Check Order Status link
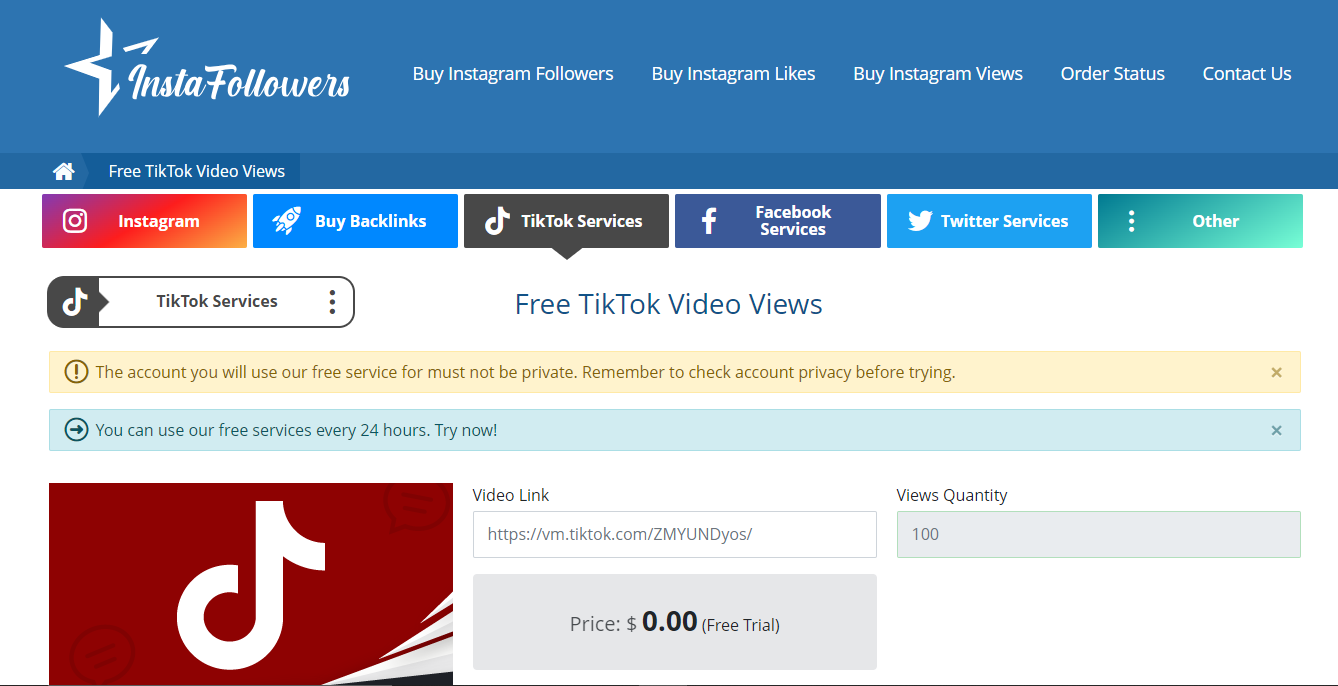1338x686 pixels. (x=1112, y=74)
